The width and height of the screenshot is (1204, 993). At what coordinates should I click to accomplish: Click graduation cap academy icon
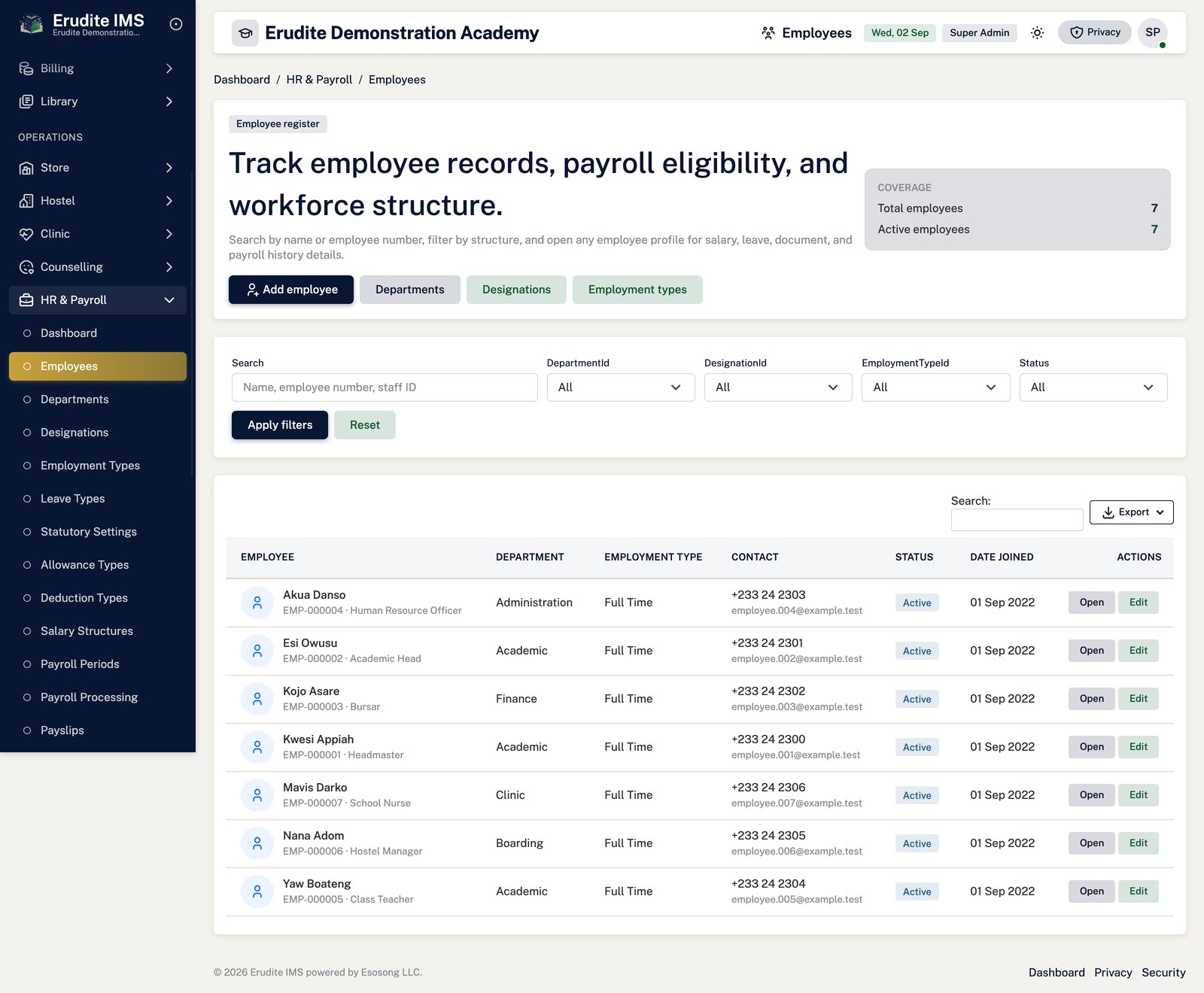(x=245, y=33)
